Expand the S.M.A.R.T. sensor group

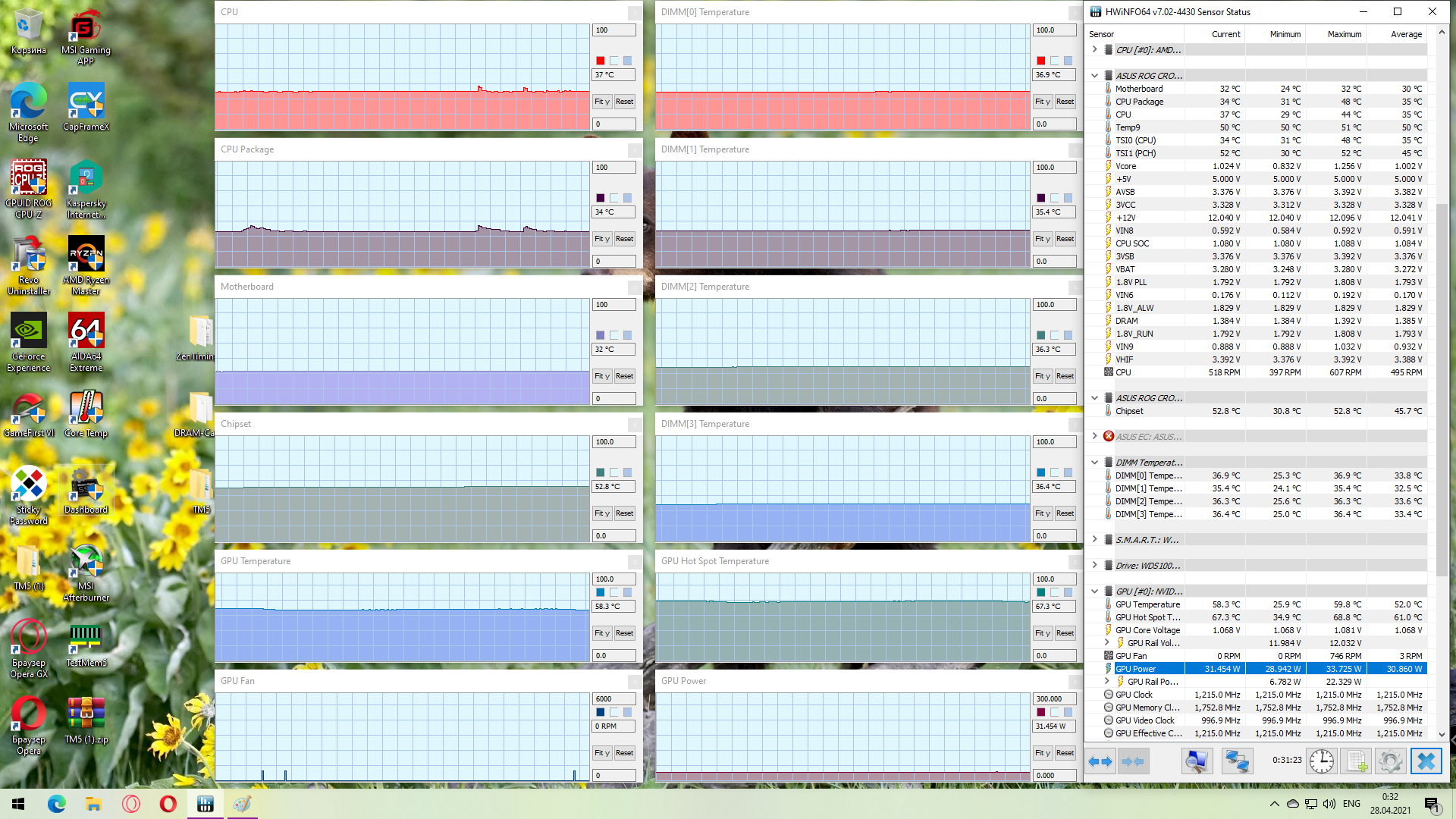coord(1094,540)
